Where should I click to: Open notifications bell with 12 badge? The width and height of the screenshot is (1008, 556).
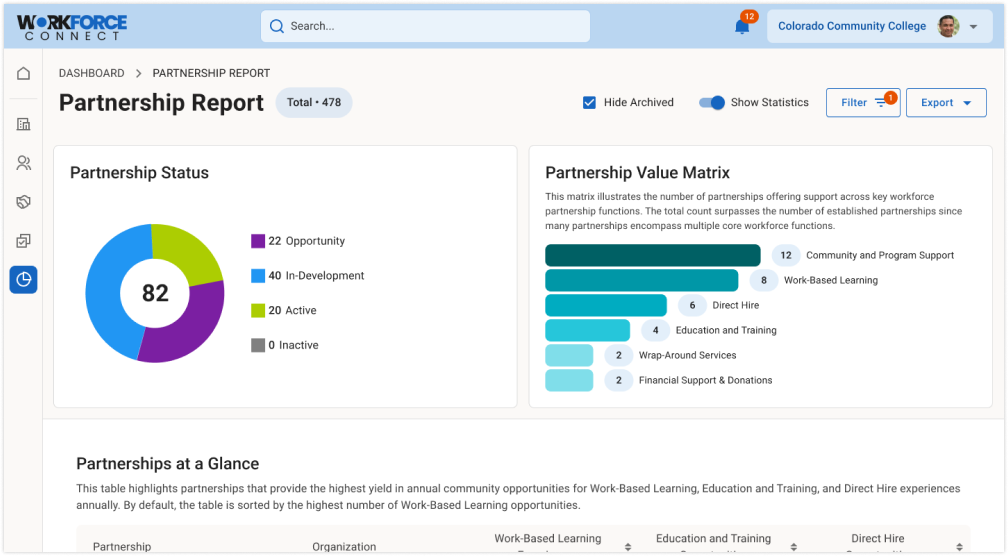[742, 26]
